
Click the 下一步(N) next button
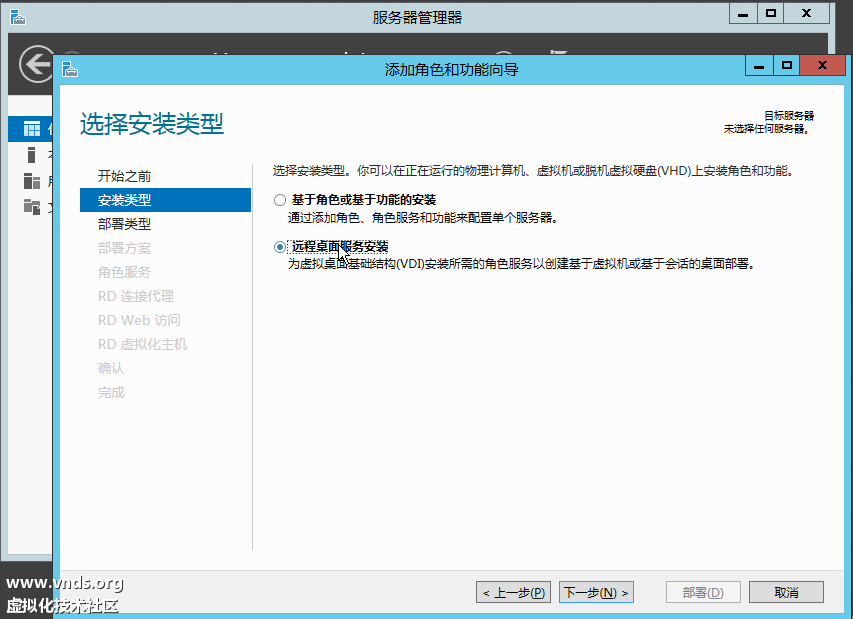(596, 592)
